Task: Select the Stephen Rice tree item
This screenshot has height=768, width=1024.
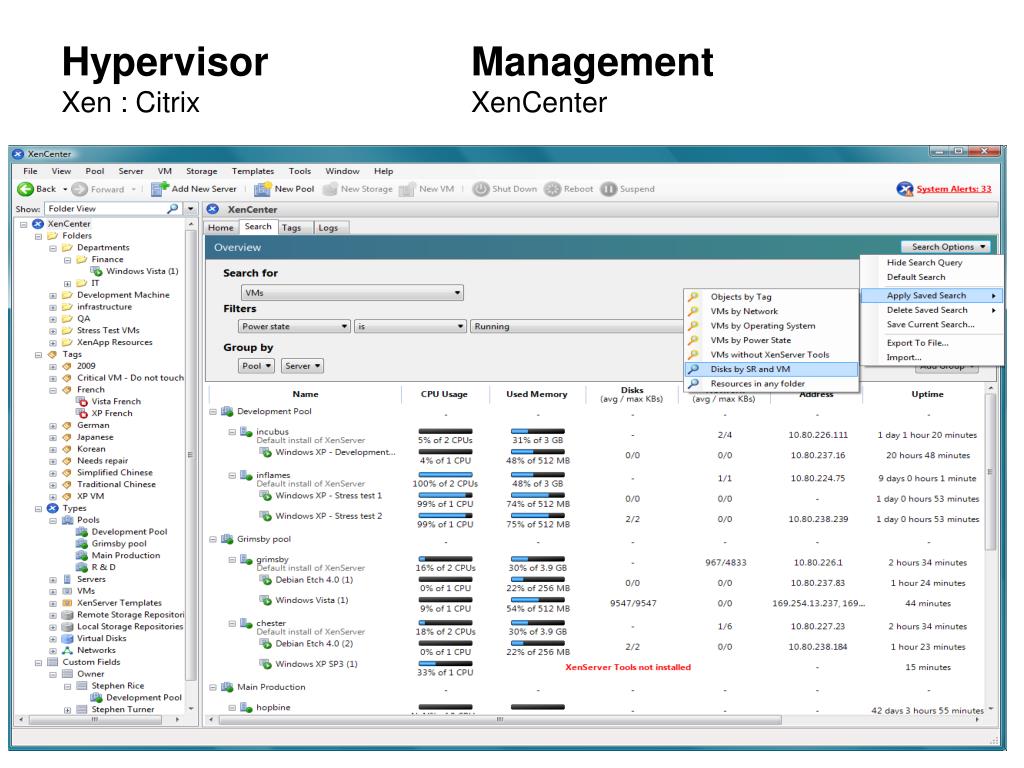Action: point(118,686)
